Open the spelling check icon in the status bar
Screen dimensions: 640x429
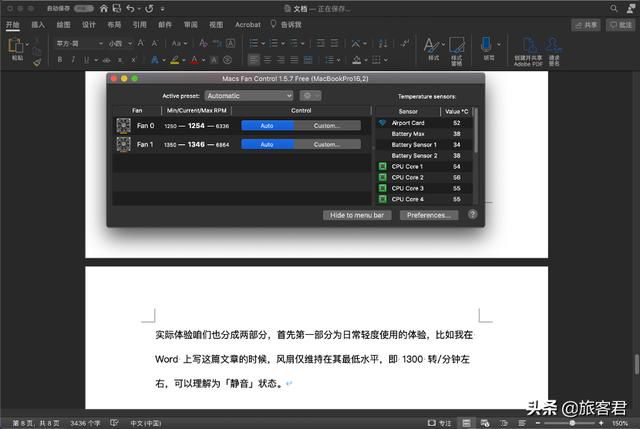point(114,423)
